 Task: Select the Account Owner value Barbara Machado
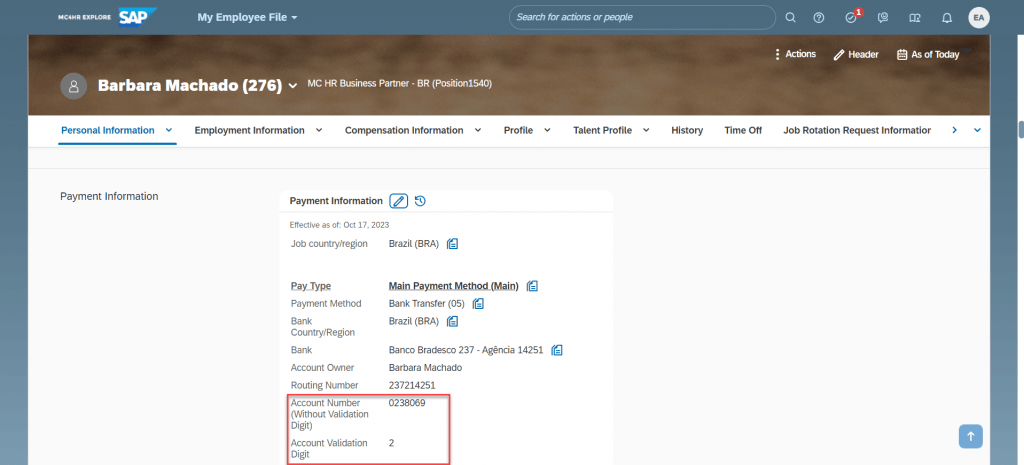click(425, 368)
